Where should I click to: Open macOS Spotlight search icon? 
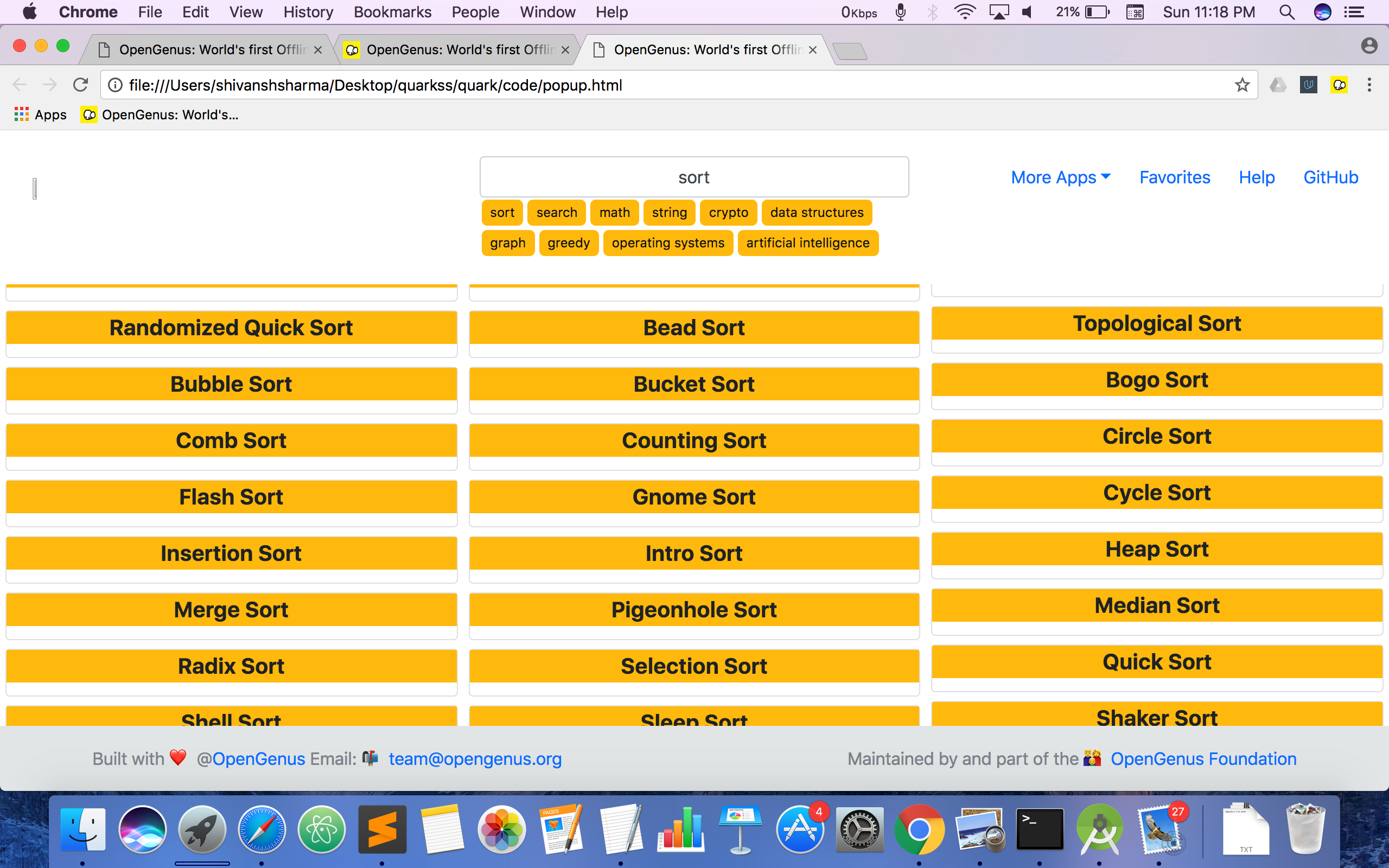[1287, 12]
